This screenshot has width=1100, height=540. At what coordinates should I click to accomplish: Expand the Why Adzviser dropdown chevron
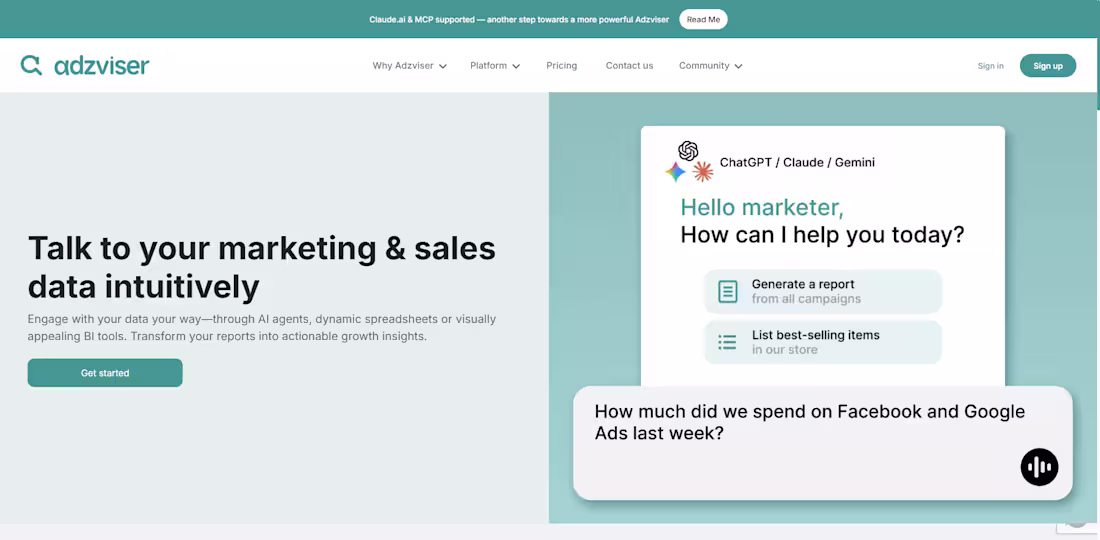pos(443,67)
